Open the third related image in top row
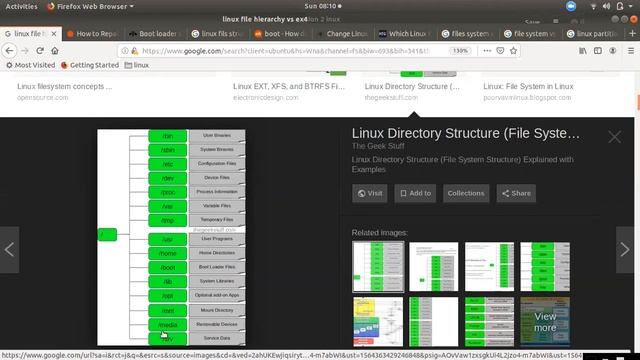Viewport: 640px width, 360px height. pos(489,267)
